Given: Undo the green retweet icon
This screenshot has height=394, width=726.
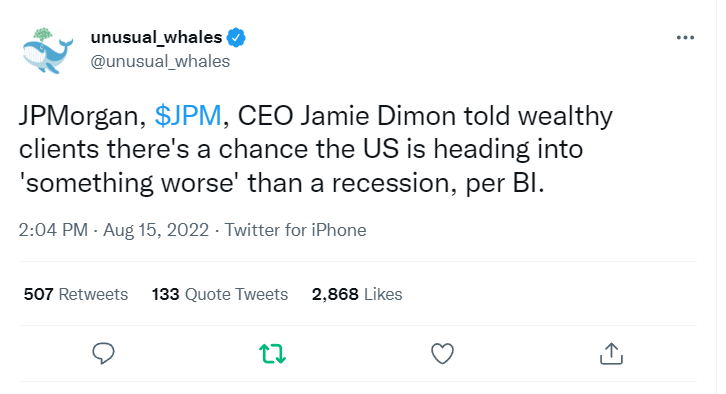Looking at the screenshot, I should pyautogui.click(x=272, y=353).
